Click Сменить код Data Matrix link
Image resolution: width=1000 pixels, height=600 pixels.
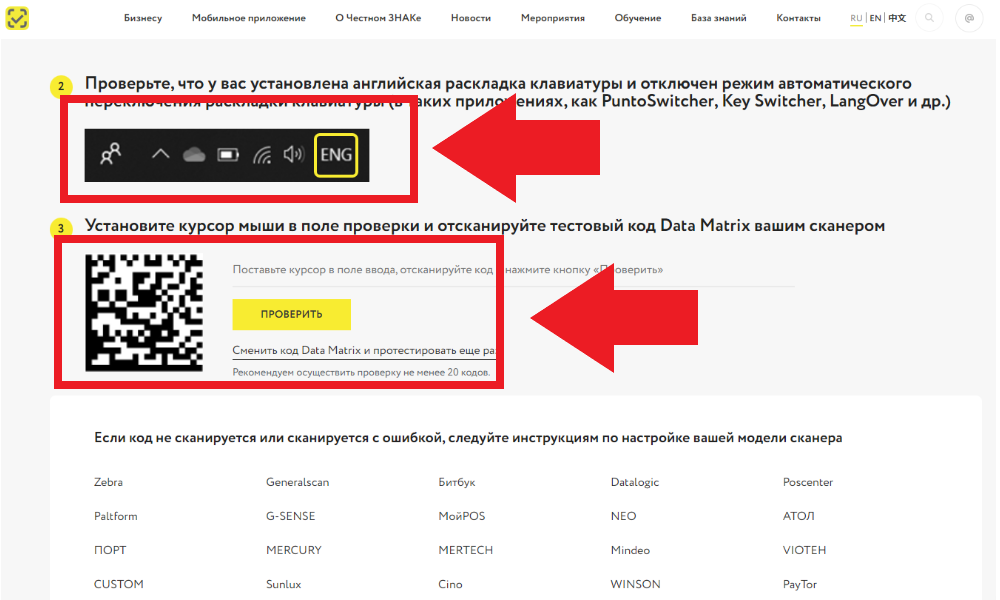pyautogui.click(x=364, y=351)
